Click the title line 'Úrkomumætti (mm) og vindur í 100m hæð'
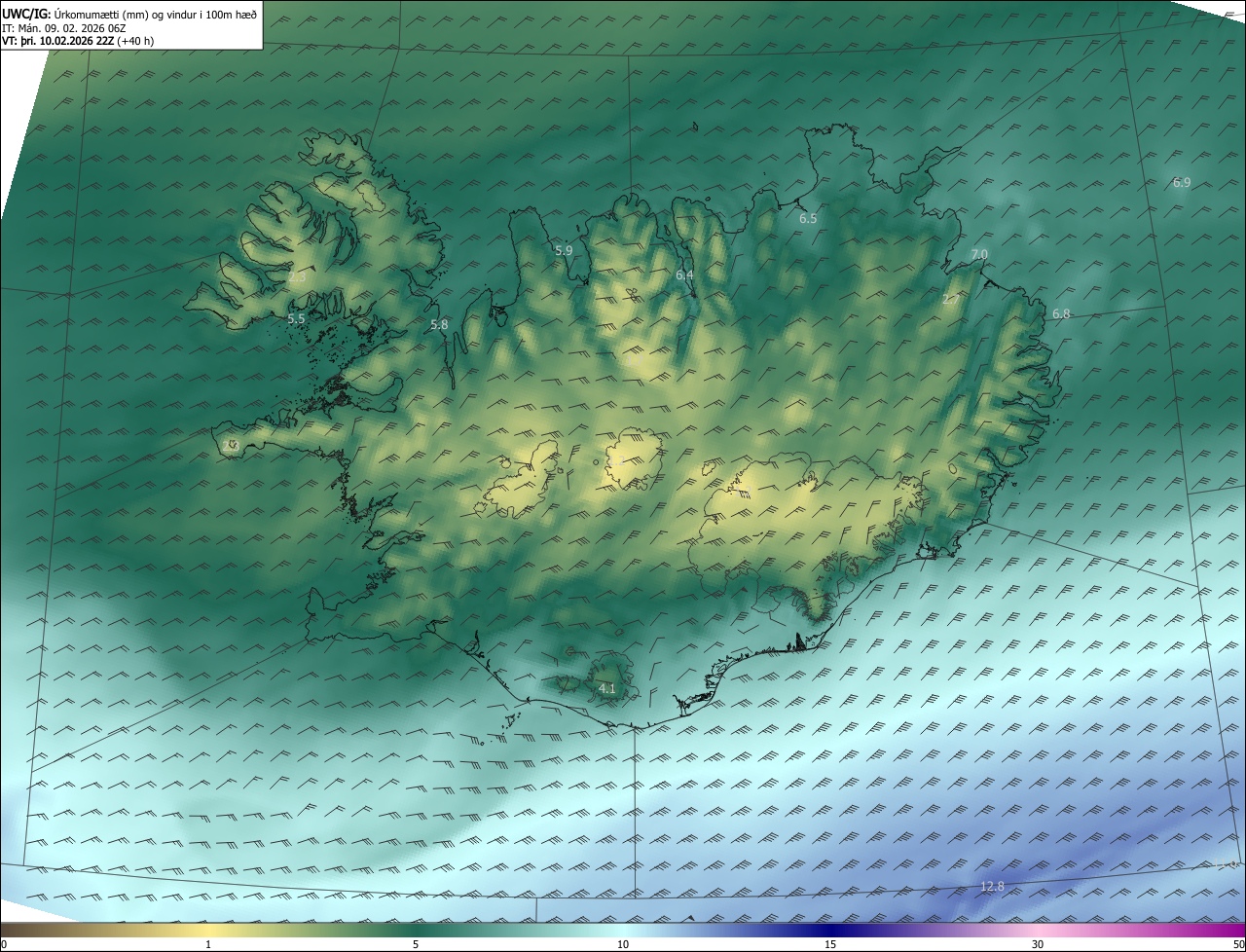Image resolution: width=1246 pixels, height=952 pixels. tap(156, 15)
